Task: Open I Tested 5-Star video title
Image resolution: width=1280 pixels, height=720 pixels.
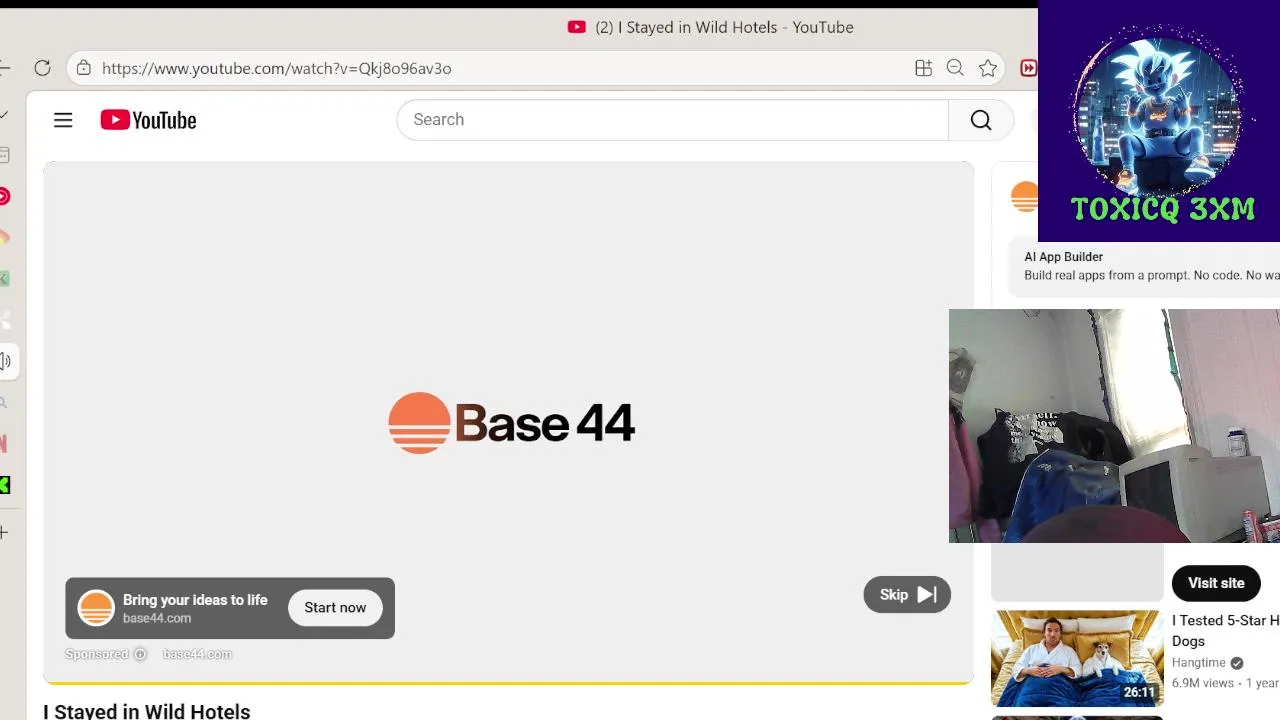Action: pos(1225,631)
